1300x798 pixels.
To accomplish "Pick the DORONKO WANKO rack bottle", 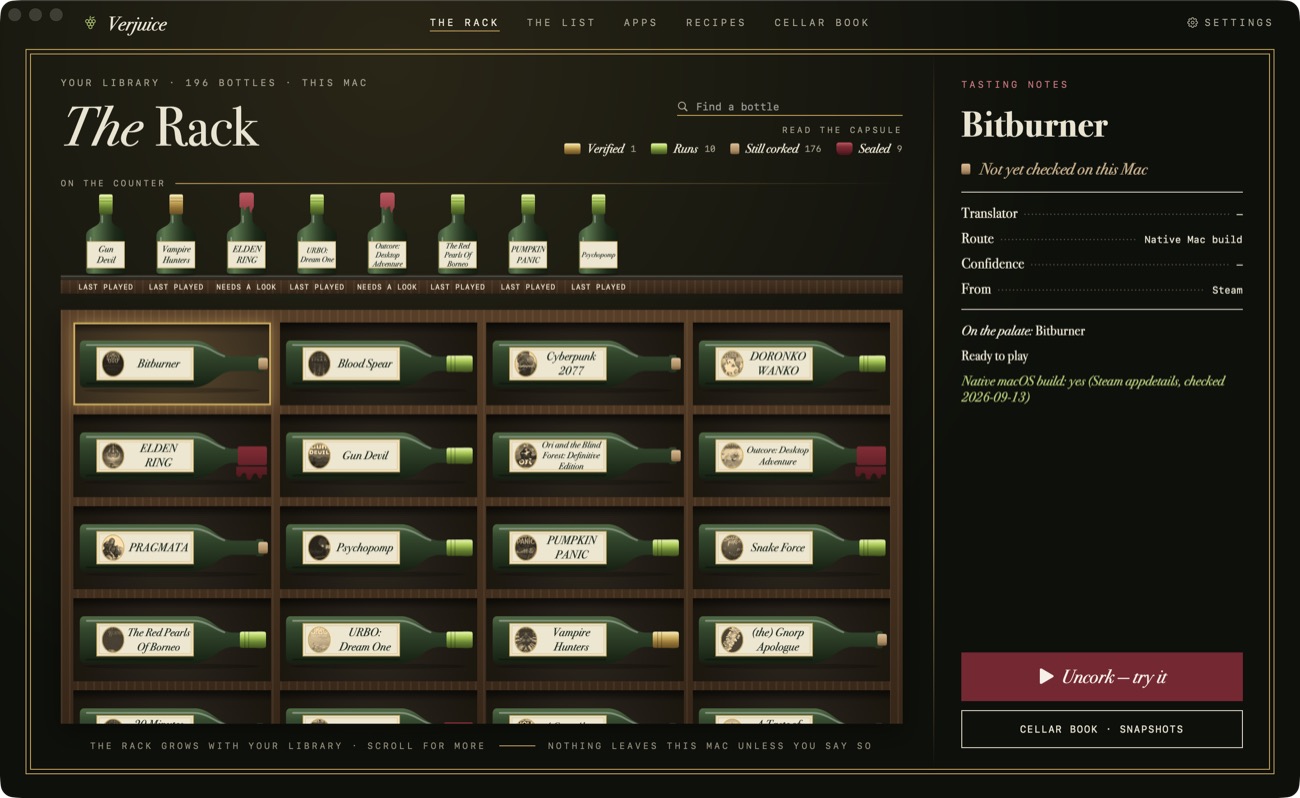I will click(792, 364).
